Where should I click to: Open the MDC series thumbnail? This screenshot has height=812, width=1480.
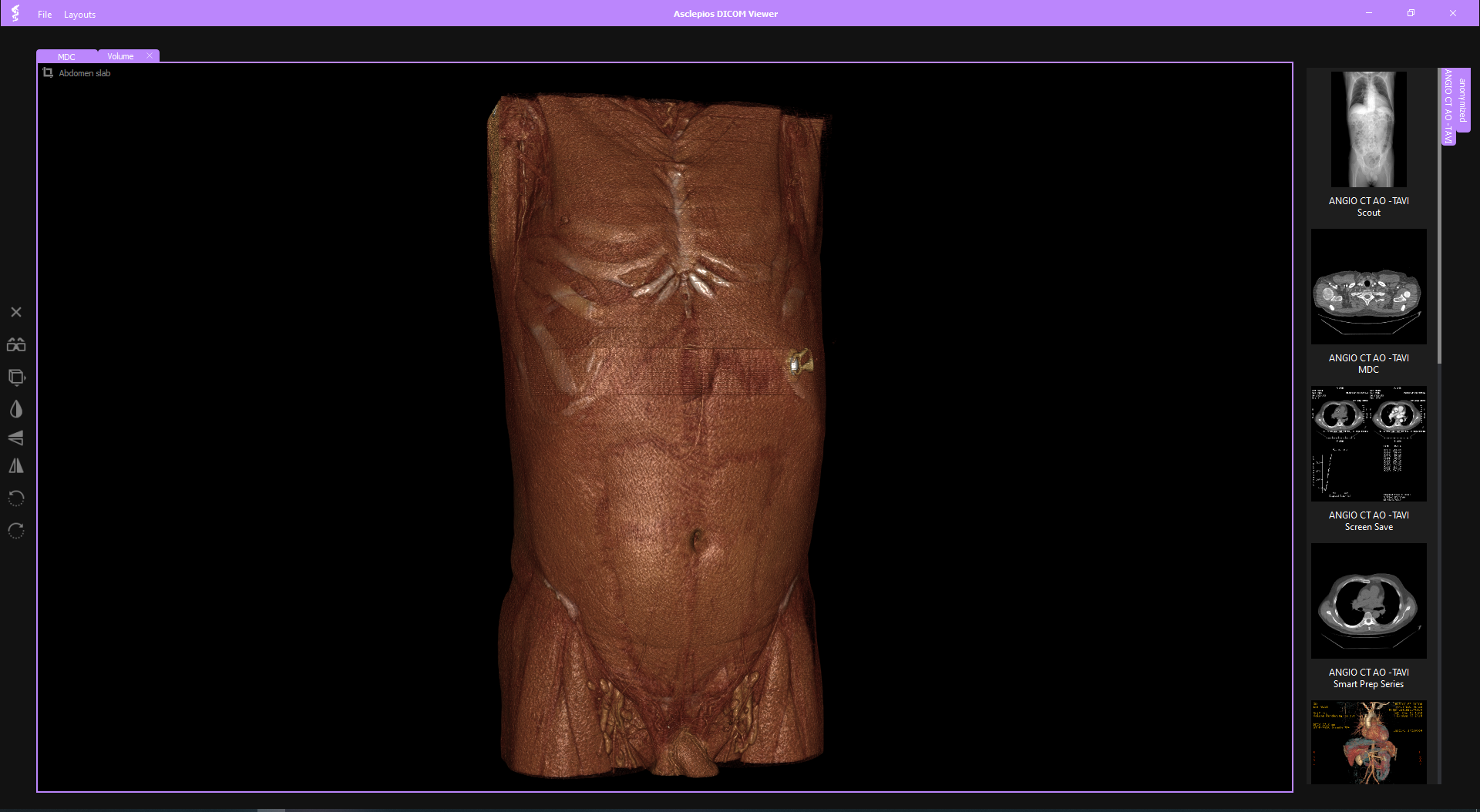click(1368, 287)
